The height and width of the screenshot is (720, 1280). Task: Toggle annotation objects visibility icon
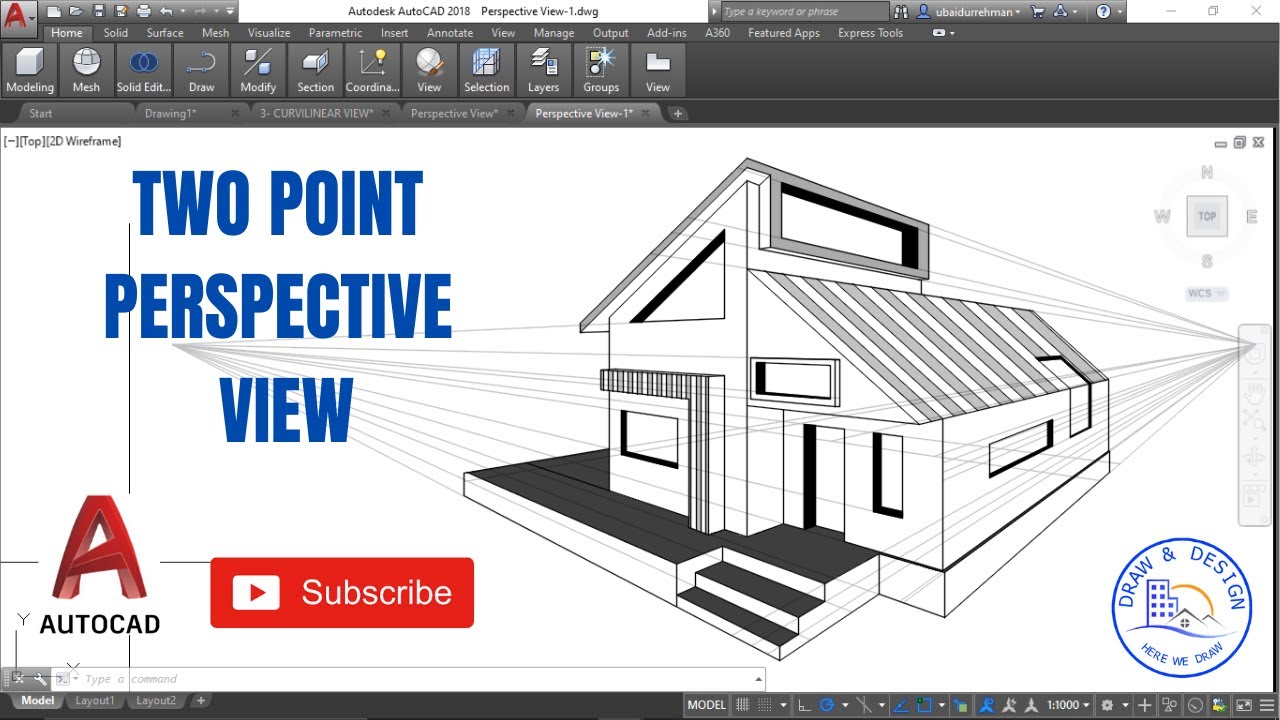[987, 705]
